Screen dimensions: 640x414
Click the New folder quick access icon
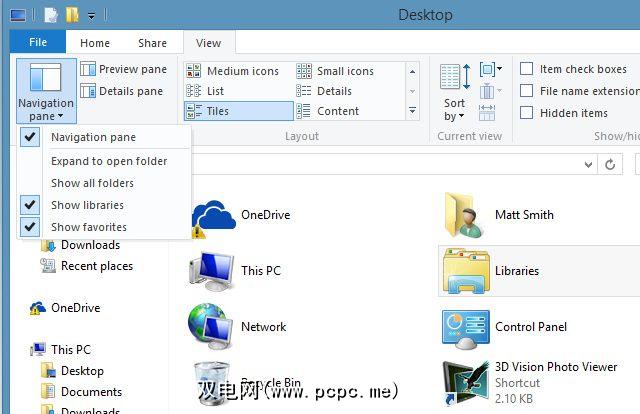[x=72, y=16]
